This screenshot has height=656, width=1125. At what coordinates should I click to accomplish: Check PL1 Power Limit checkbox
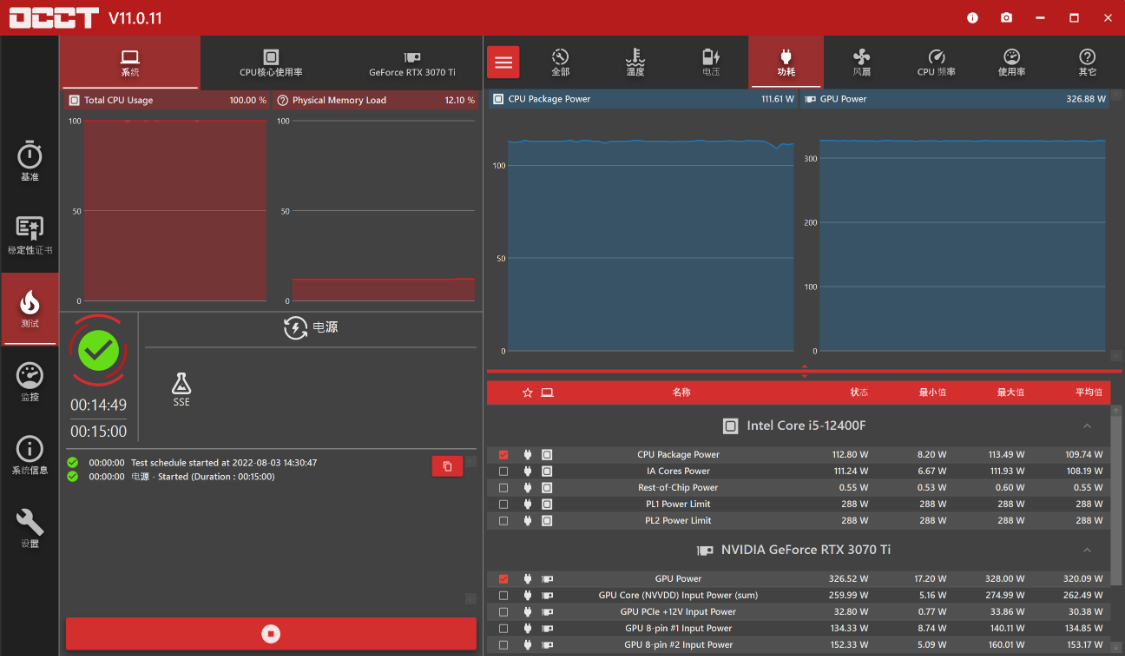504,504
